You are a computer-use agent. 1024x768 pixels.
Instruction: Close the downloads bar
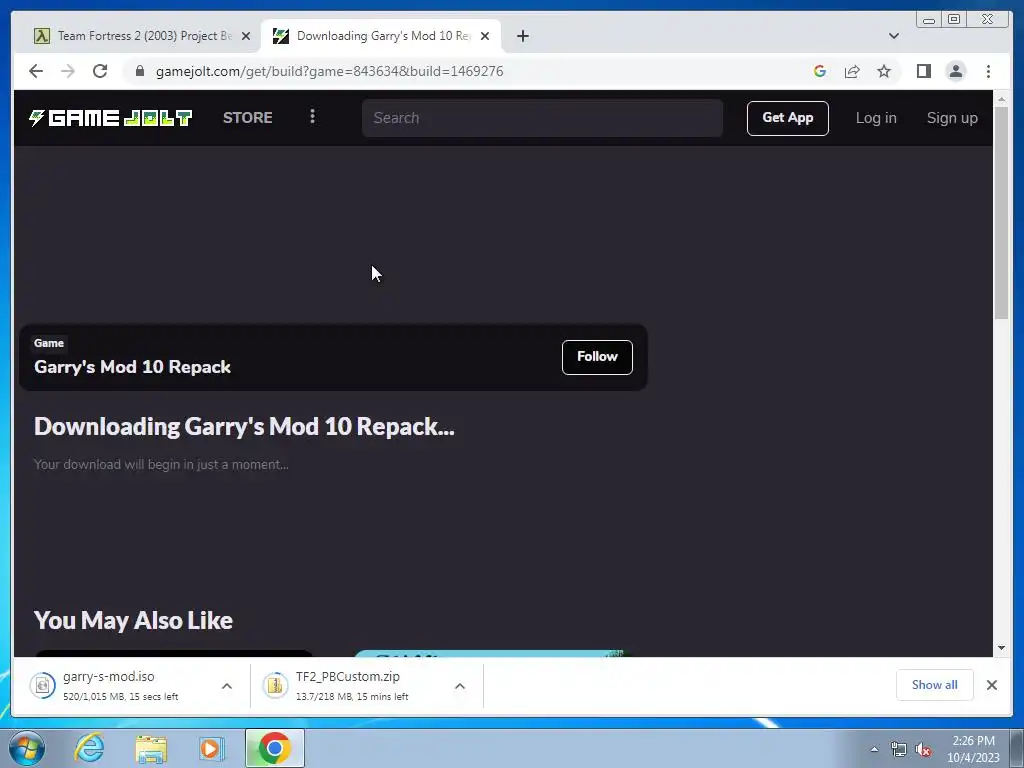point(991,684)
